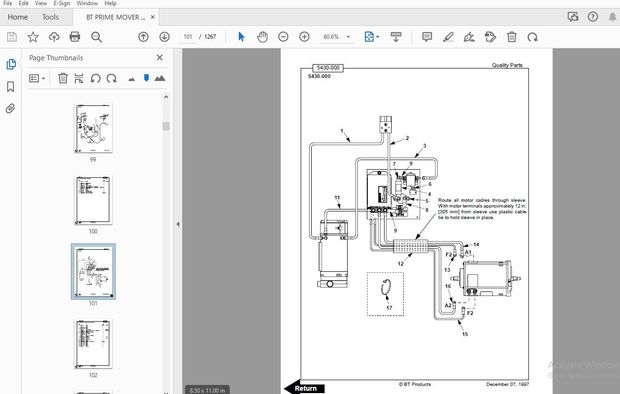
Task: Open notifications bell icon
Action: click(x=613, y=17)
